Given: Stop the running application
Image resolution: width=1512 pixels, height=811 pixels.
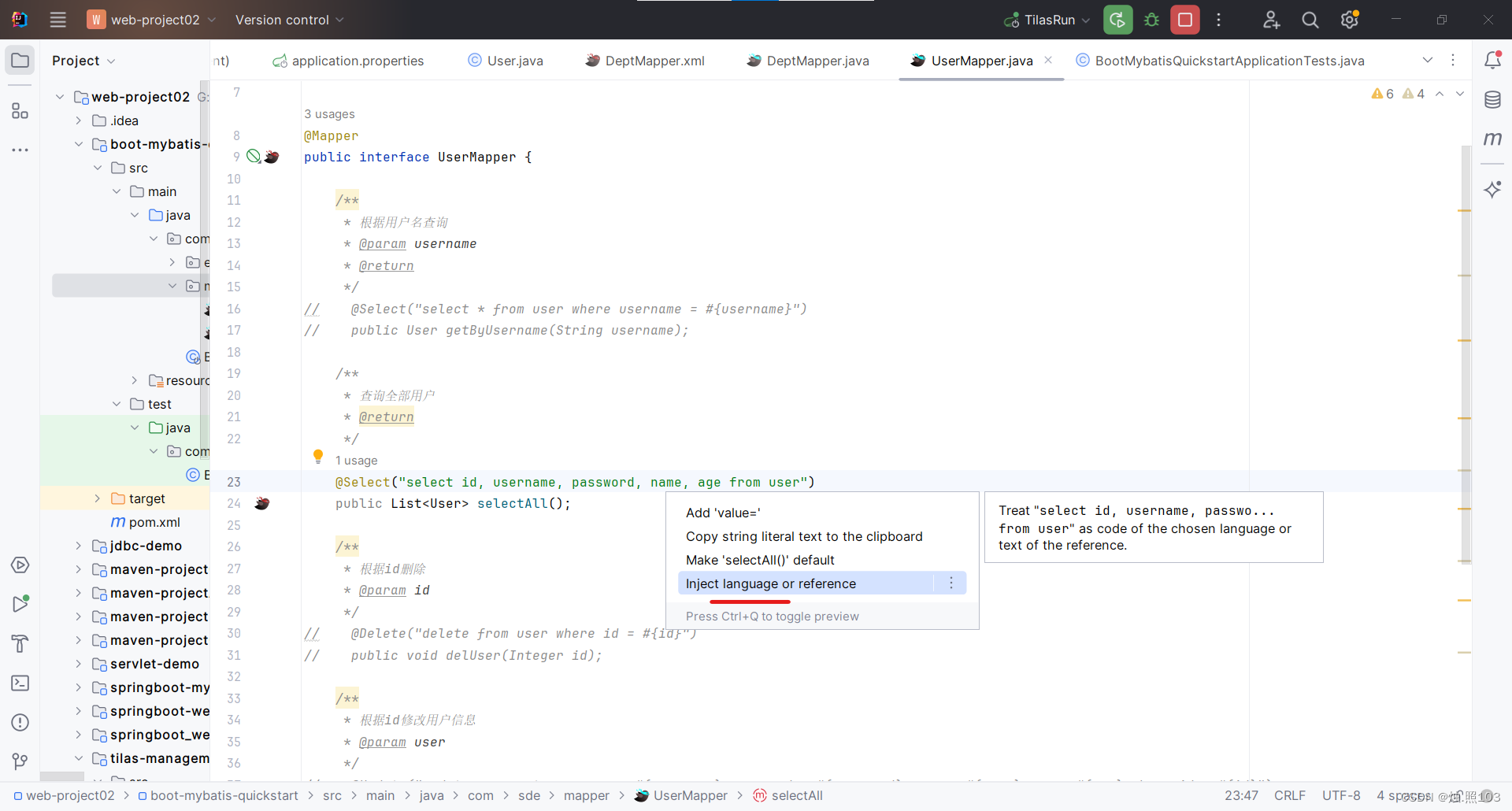Looking at the screenshot, I should pos(1184,20).
